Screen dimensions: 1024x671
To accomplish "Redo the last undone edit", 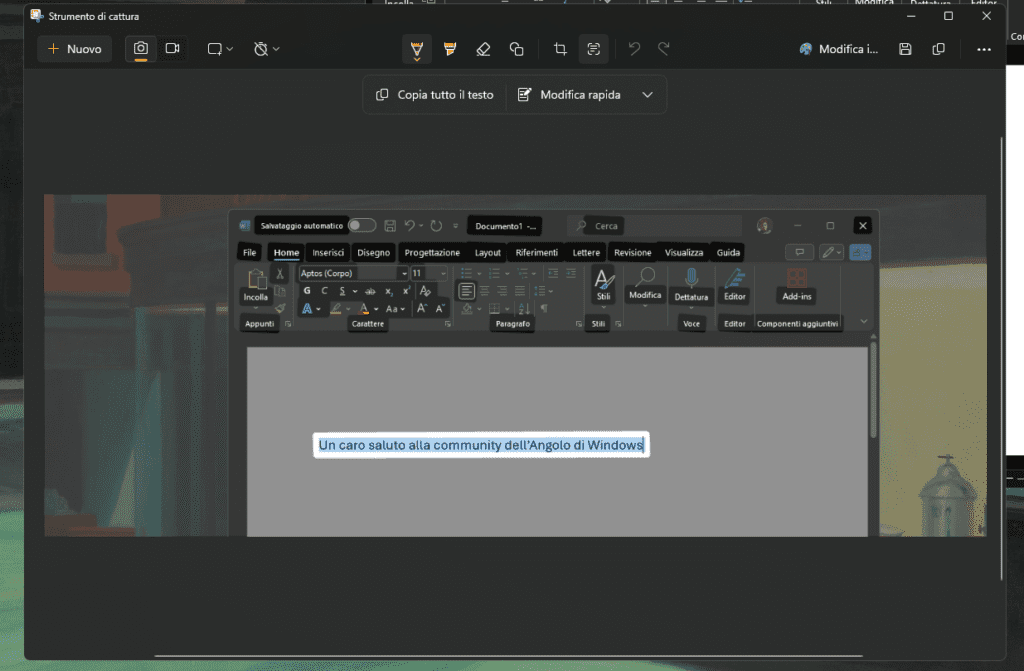I will click(663, 49).
